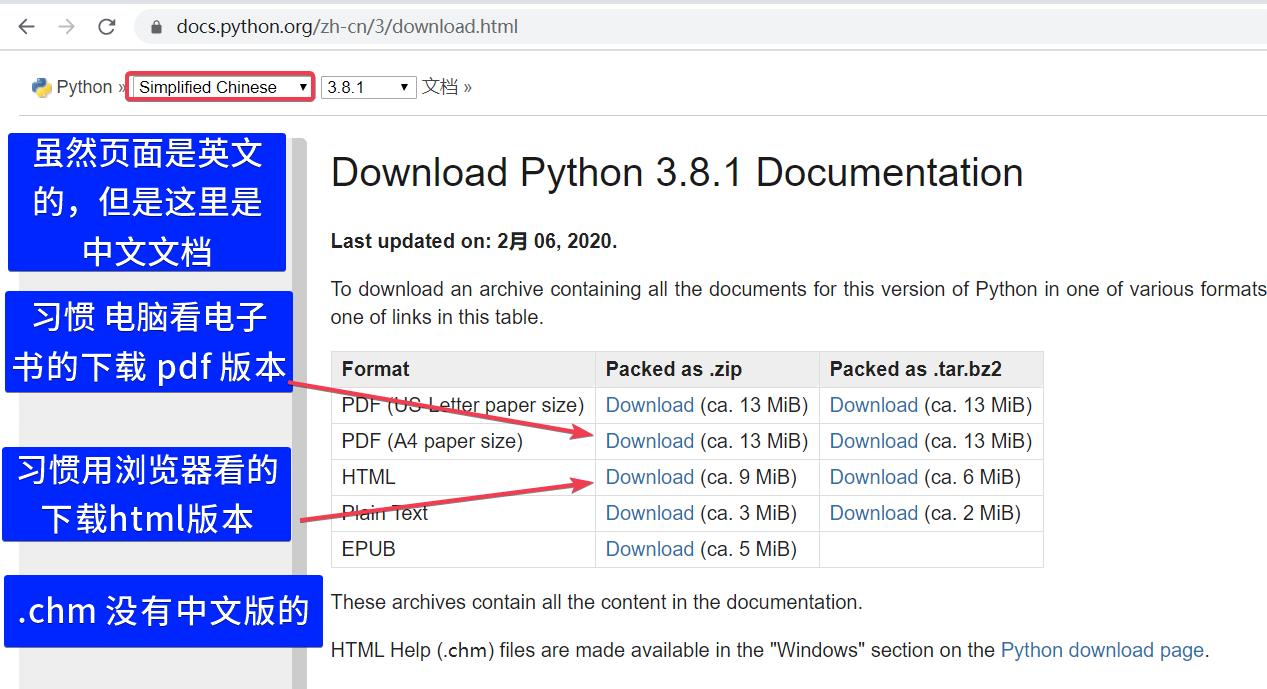Download Plain Text as .tar.bz2
This screenshot has height=689, width=1267.
[873, 513]
